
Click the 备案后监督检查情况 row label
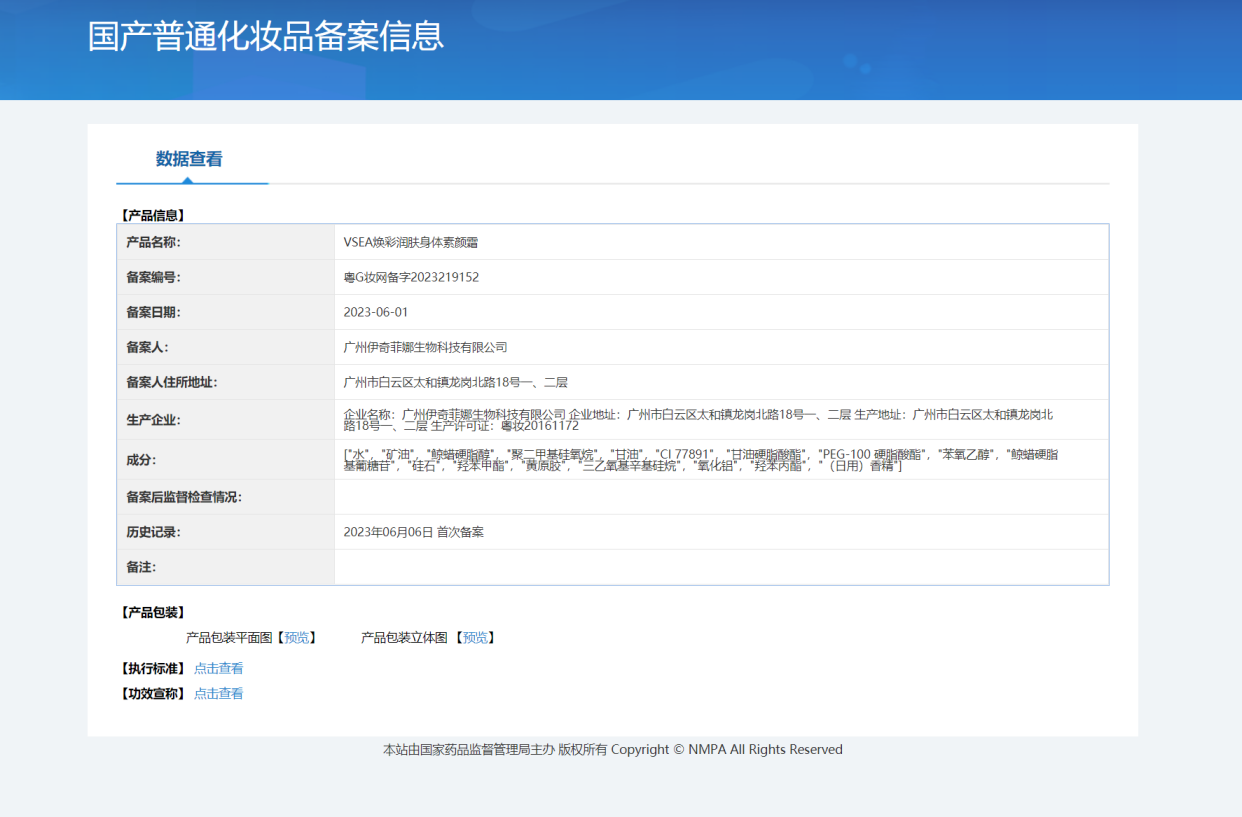pyautogui.click(x=184, y=497)
